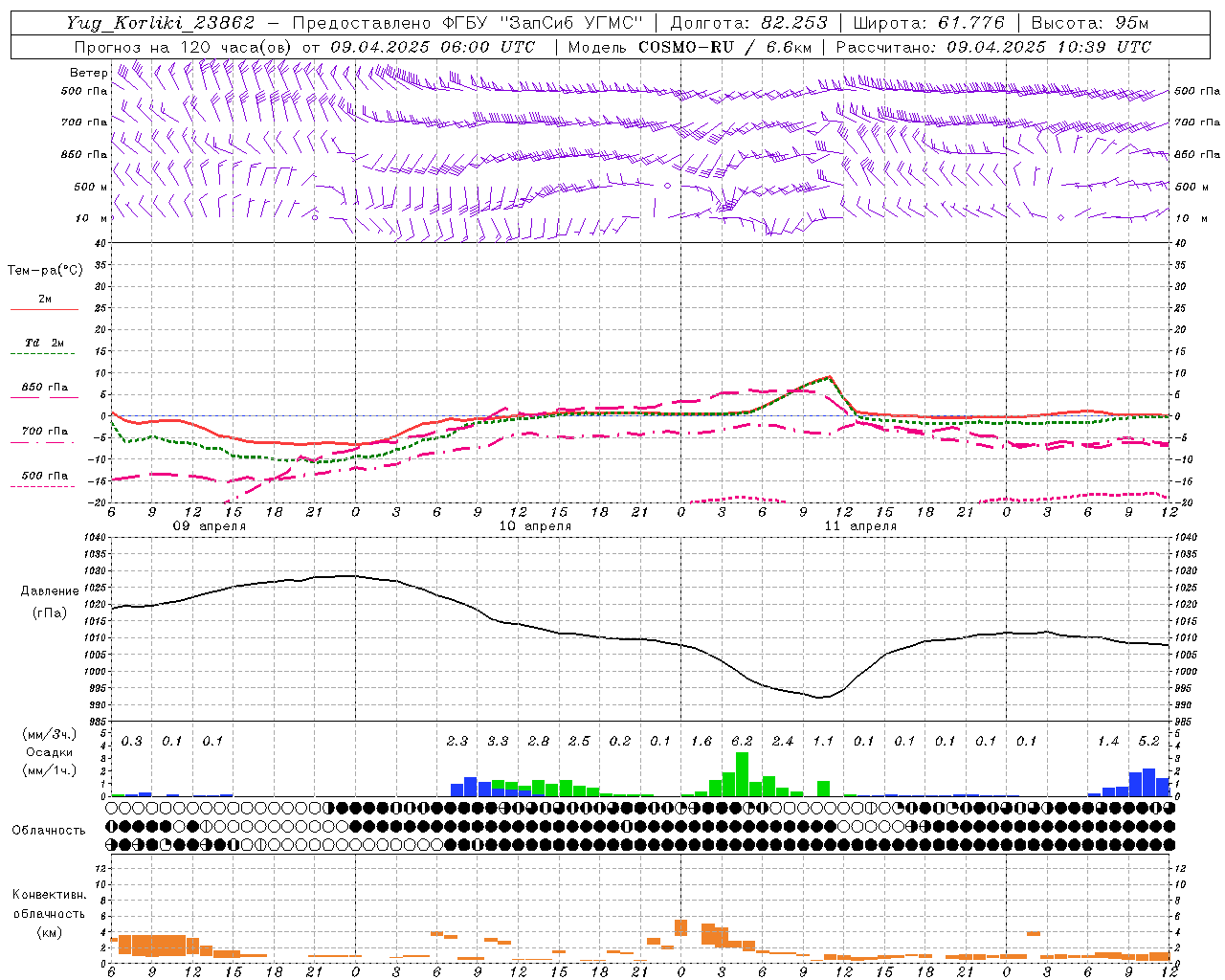Click the 2.3 precipitation value
This screenshot has height=980, width=1225.
pyautogui.click(x=457, y=741)
